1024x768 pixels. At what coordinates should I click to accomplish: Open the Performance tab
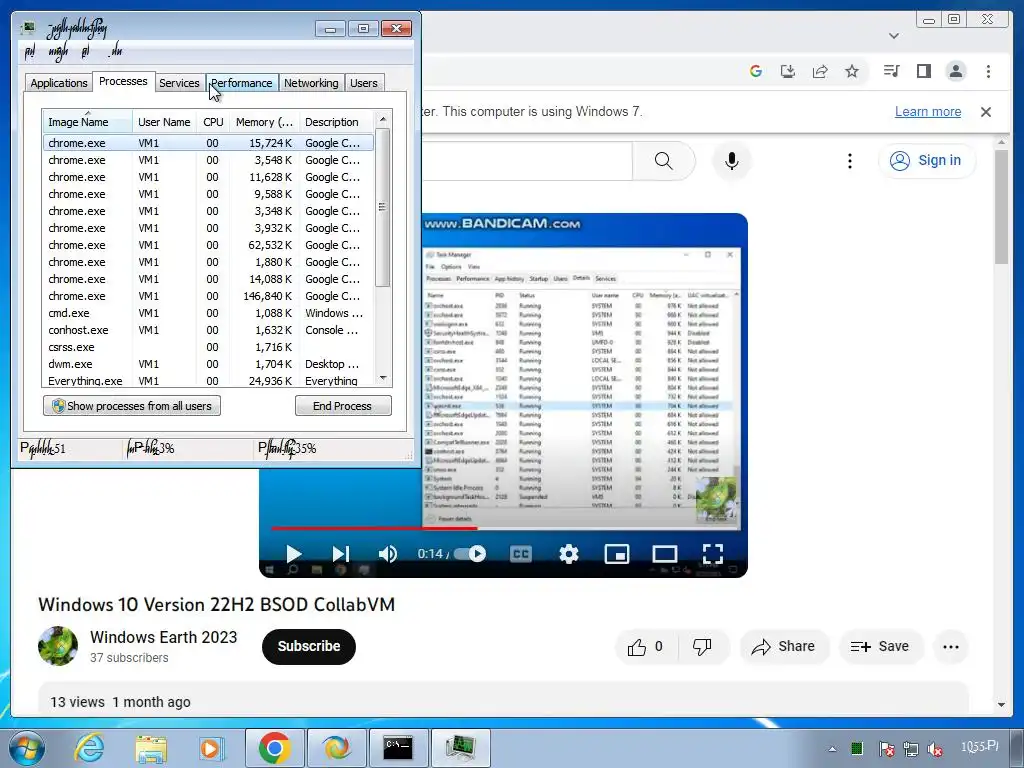click(x=242, y=83)
